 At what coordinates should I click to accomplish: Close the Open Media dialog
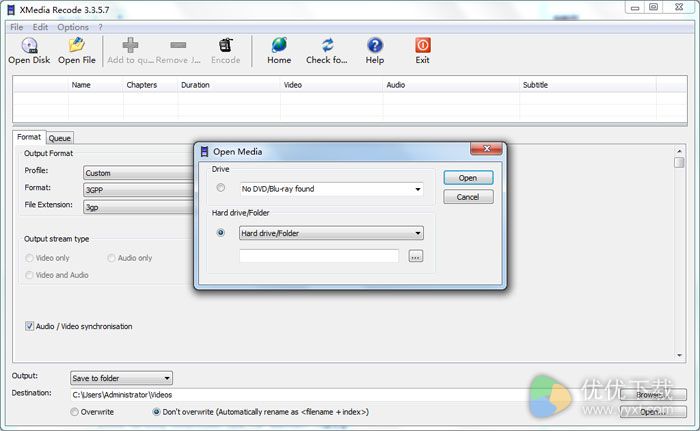pyautogui.click(x=487, y=148)
